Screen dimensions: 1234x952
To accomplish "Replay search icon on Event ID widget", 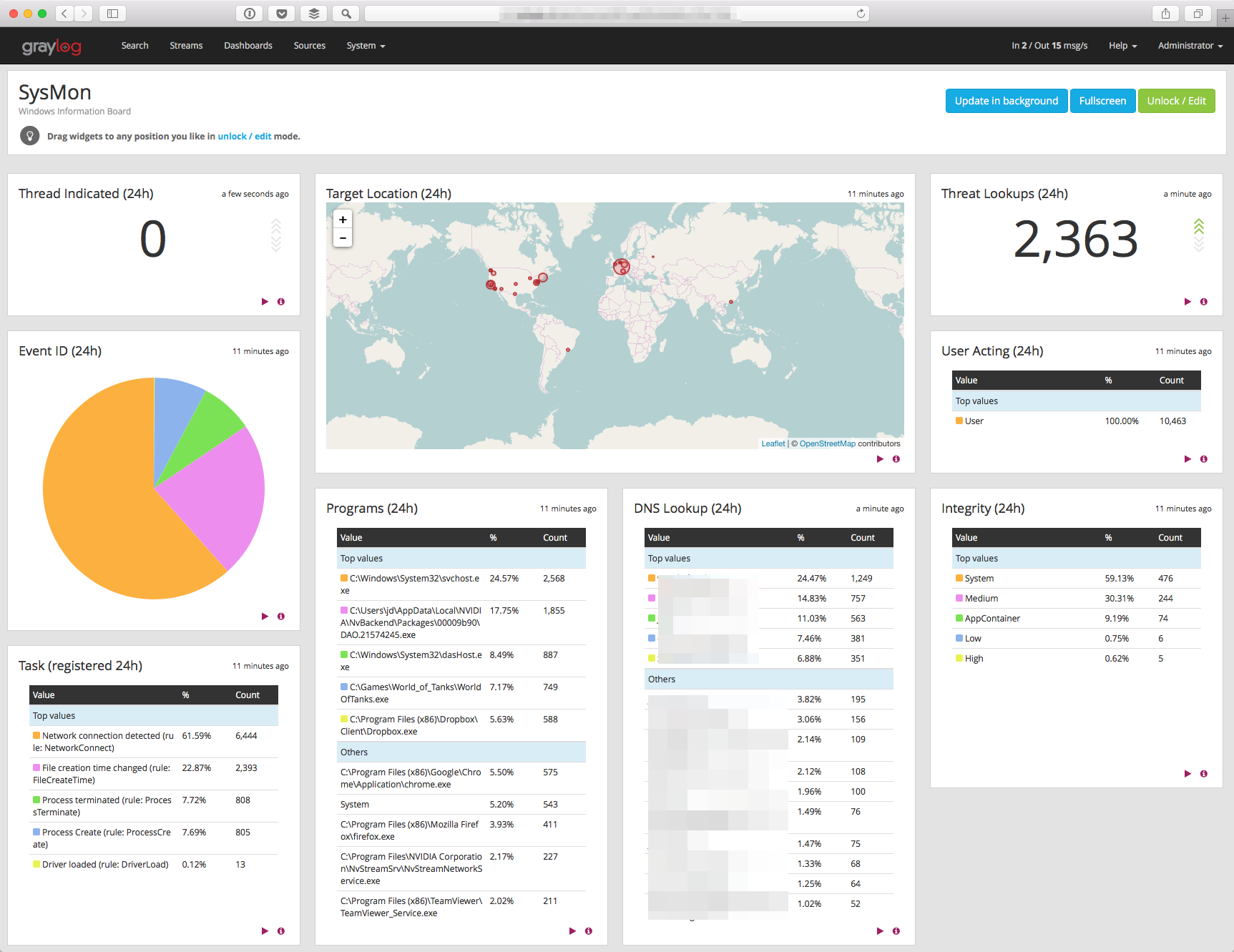I will coord(265,617).
